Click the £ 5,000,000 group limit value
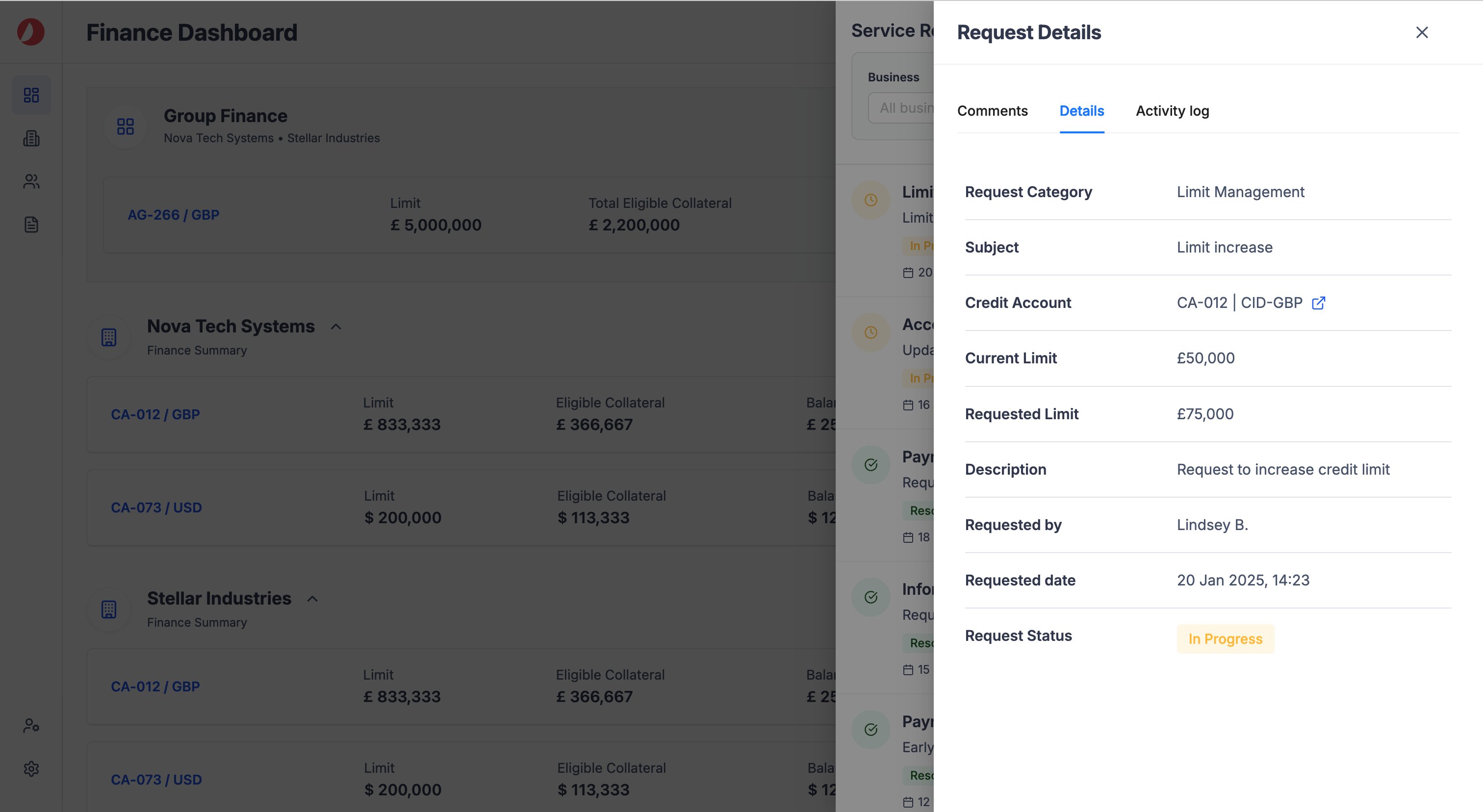Image resolution: width=1483 pixels, height=812 pixels. (436, 225)
